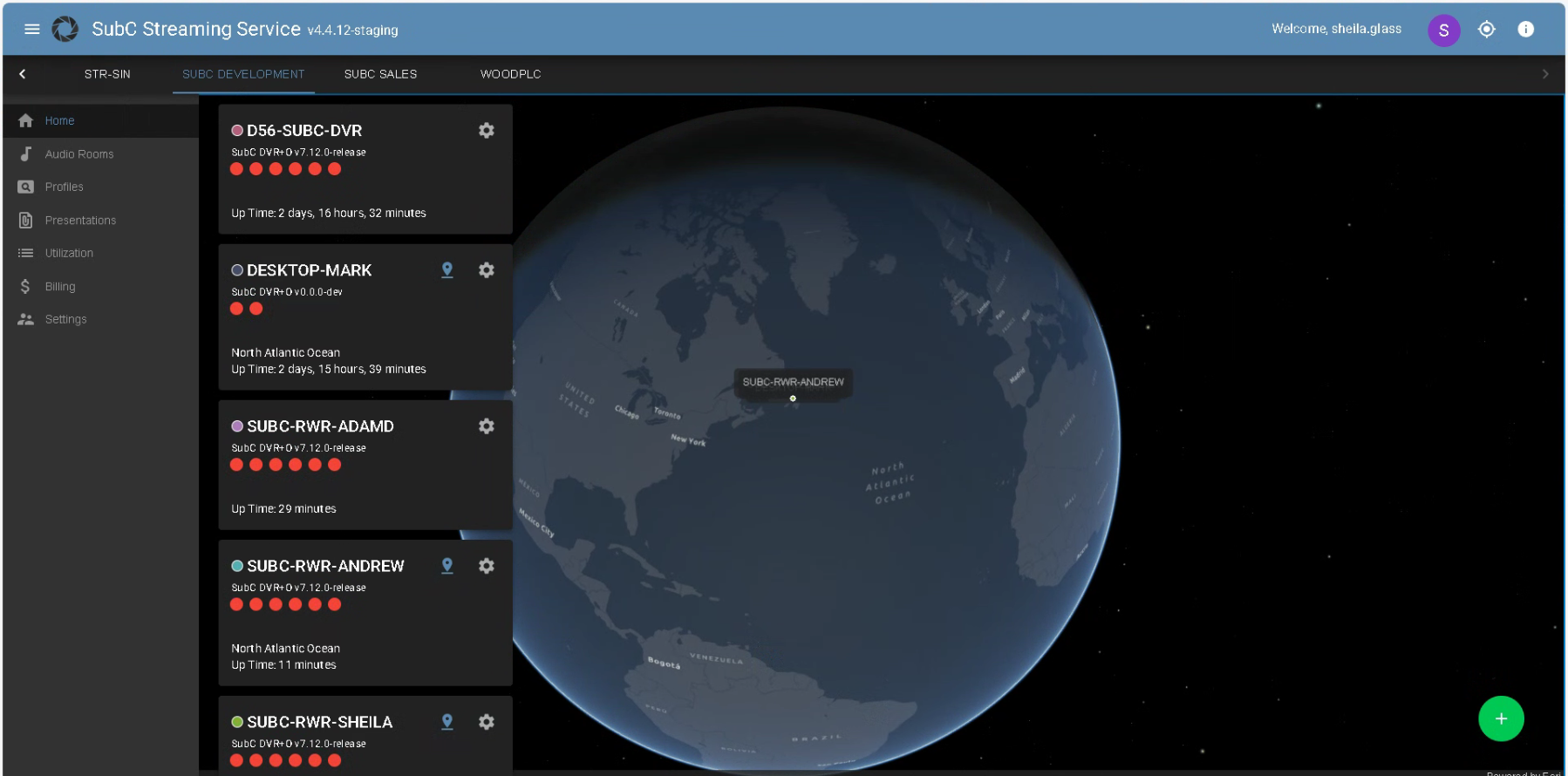The width and height of the screenshot is (1568, 776).
Task: Select the WOODPLC tab
Action: [x=510, y=74]
